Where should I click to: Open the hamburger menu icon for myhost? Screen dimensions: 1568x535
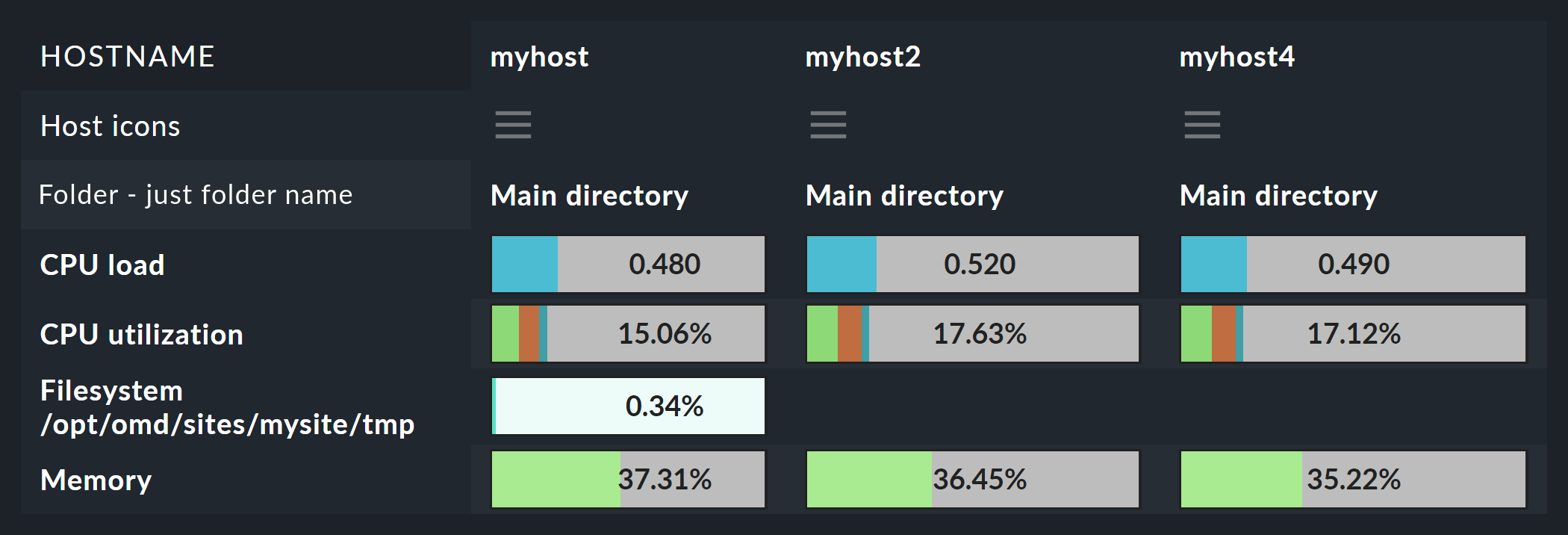pos(513,125)
